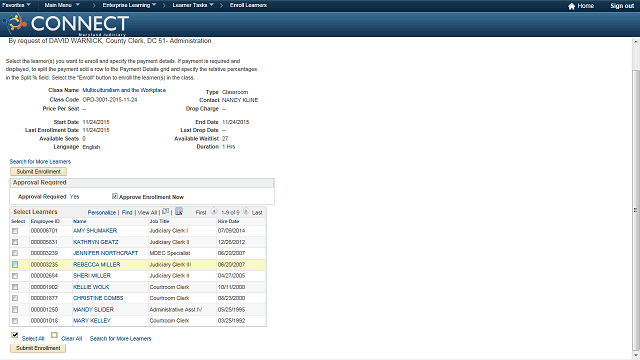This screenshot has height=360, width=640.
Task: Open AMY SHUMAKER name link
Action: [x=95, y=231]
